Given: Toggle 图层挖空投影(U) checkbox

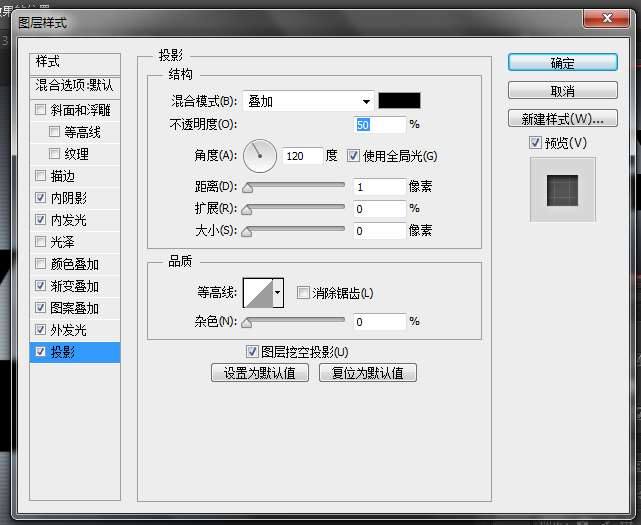Looking at the screenshot, I should point(252,351).
